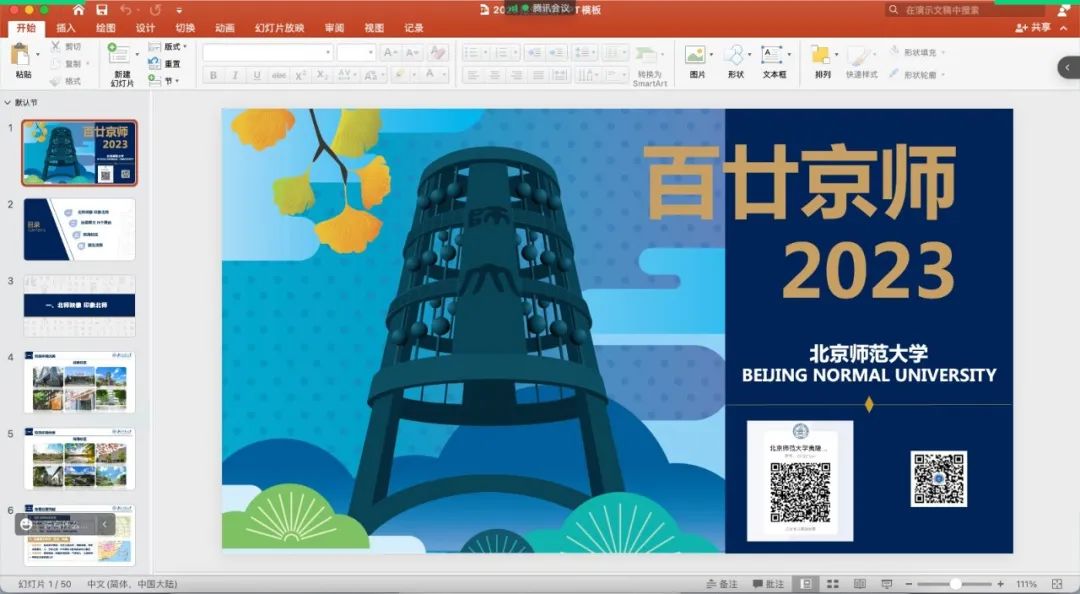Switch to the 切换 tab
This screenshot has height=594, width=1080.
[x=185, y=28]
